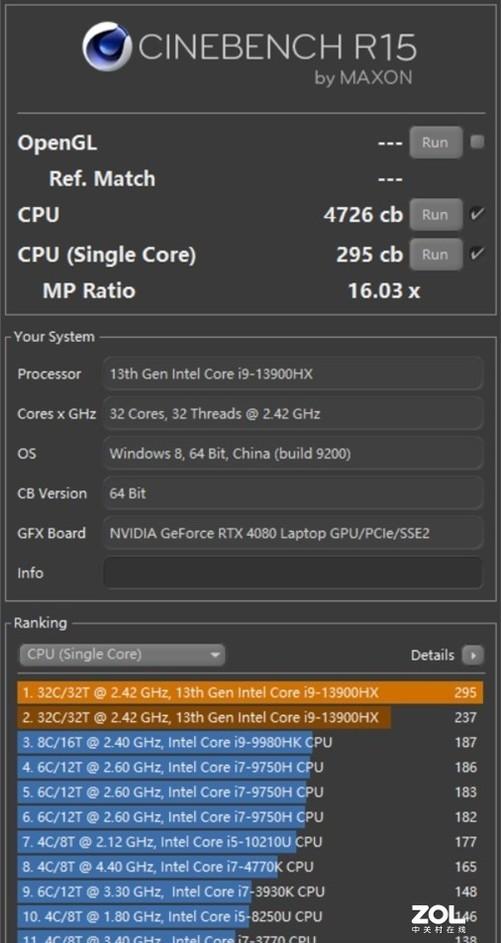Screen dimensions: 501x943
Task: Click the Details label in Ranking panel
Action: point(432,655)
